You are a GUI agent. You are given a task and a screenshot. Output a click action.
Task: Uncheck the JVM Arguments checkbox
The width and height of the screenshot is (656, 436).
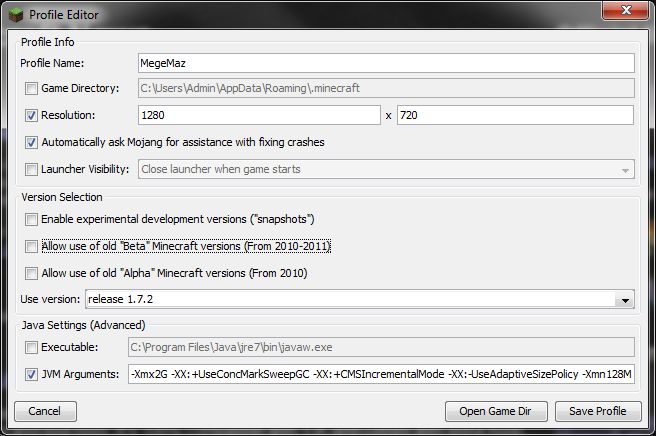tap(31, 374)
